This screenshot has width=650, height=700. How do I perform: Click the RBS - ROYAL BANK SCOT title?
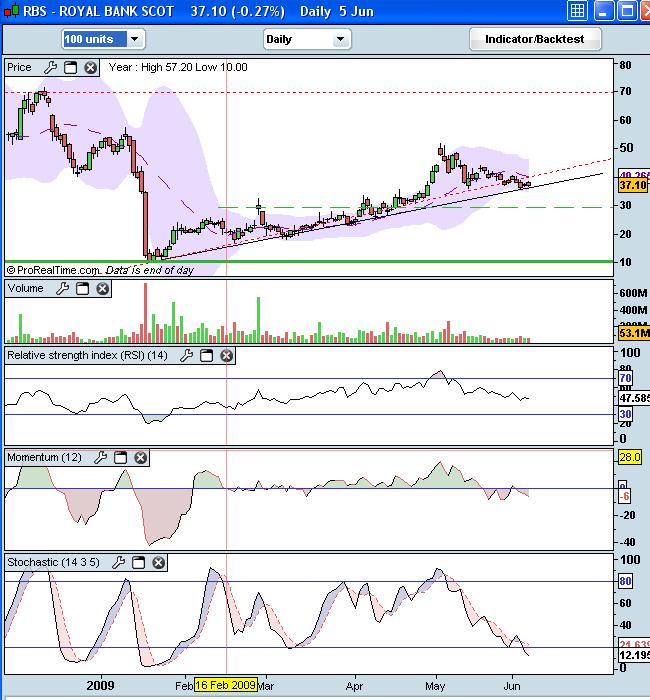[98, 11]
